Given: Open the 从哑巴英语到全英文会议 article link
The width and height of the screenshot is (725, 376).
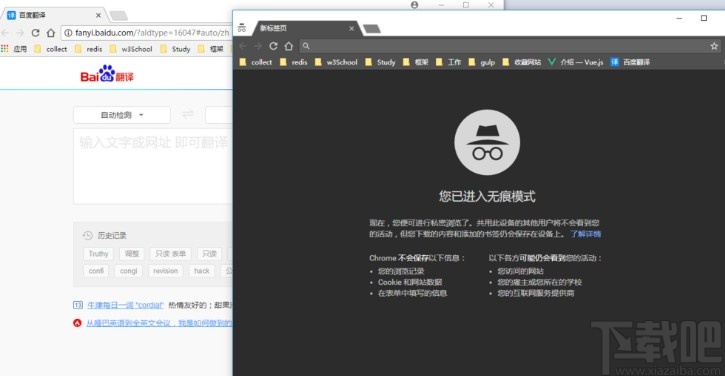Looking at the screenshot, I should point(160,323).
